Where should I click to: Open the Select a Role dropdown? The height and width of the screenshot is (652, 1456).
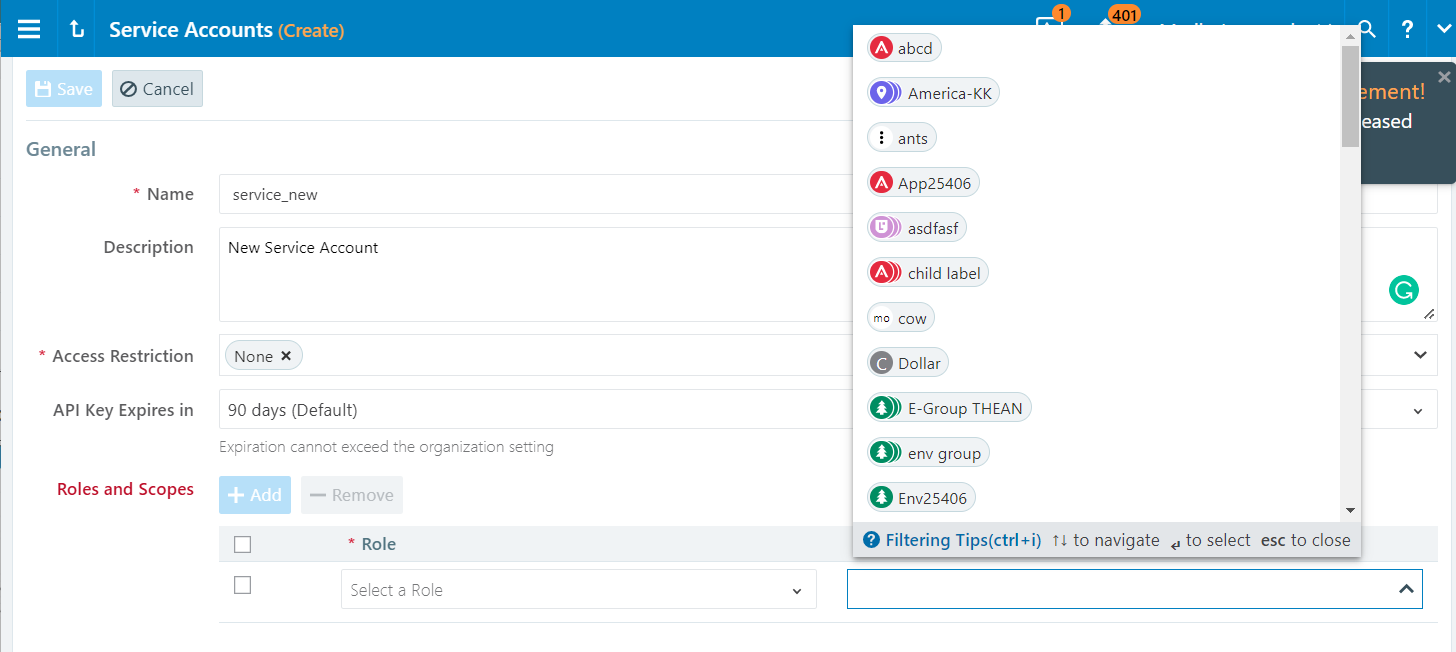tap(578, 589)
